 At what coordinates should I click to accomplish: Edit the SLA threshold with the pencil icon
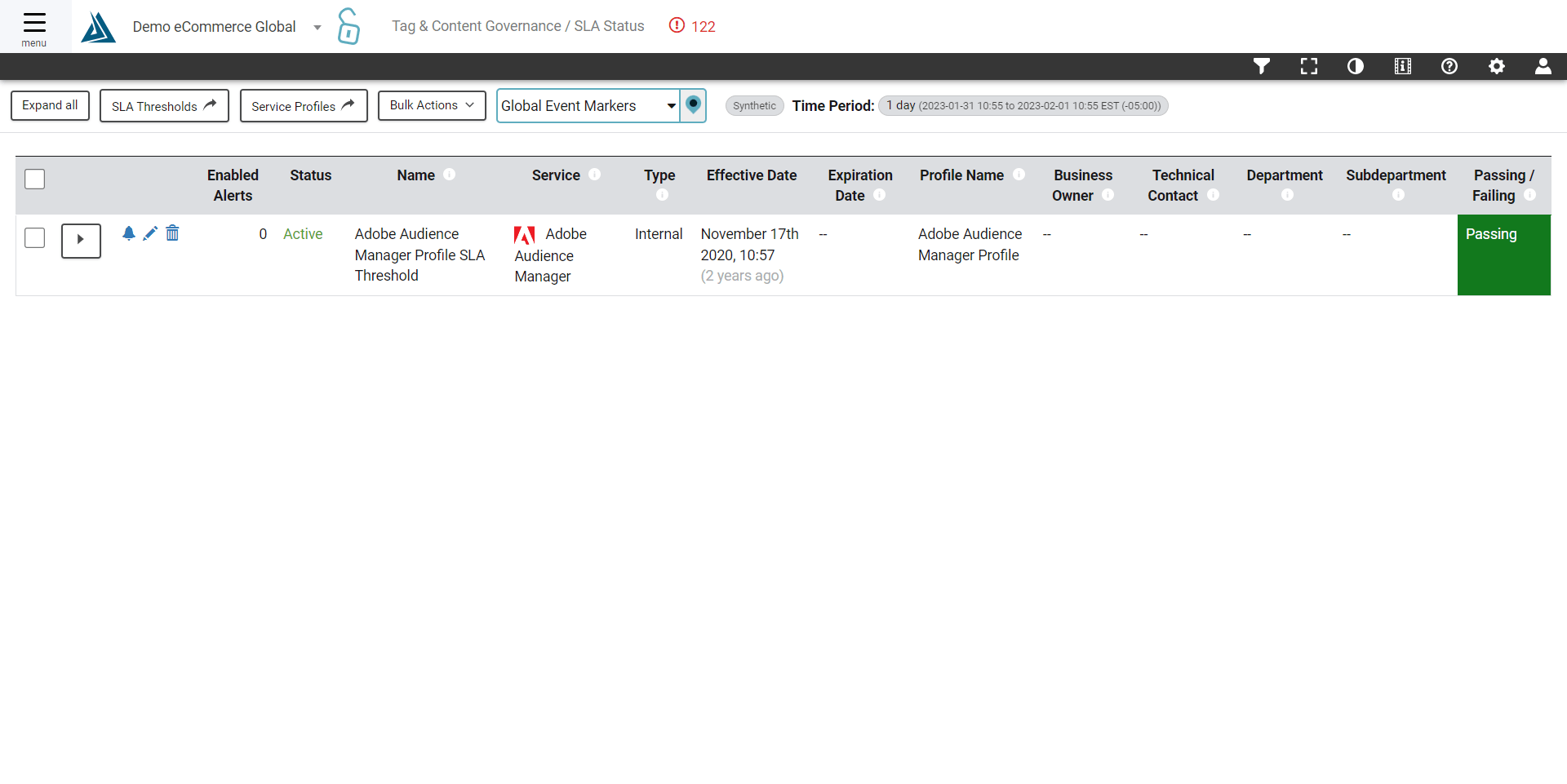pos(150,233)
